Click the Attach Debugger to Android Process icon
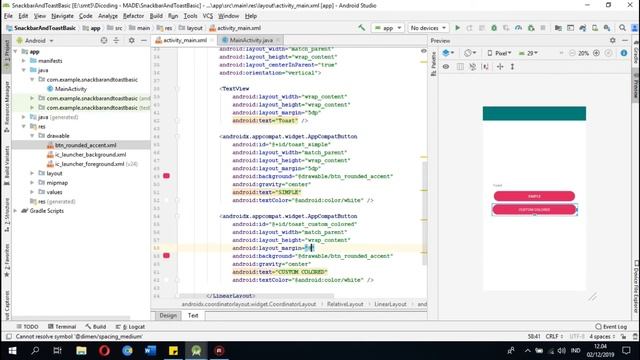Viewport: 640px width, 360px height. point(531,28)
